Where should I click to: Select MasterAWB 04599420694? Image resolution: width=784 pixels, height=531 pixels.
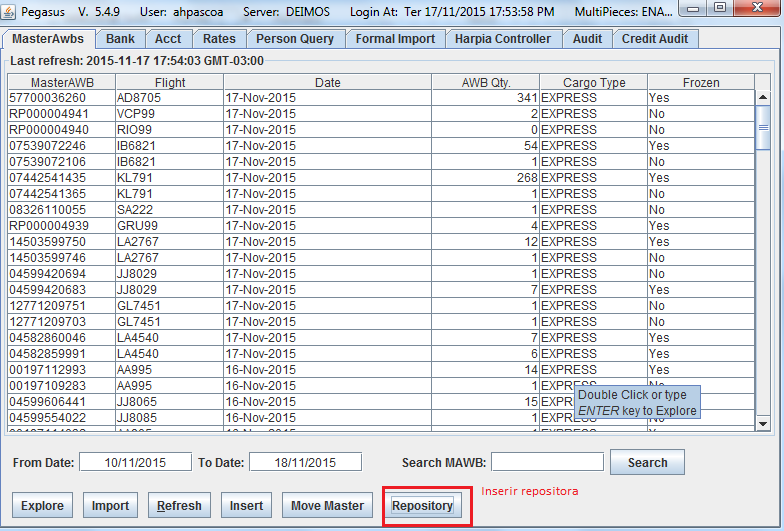click(x=62, y=274)
